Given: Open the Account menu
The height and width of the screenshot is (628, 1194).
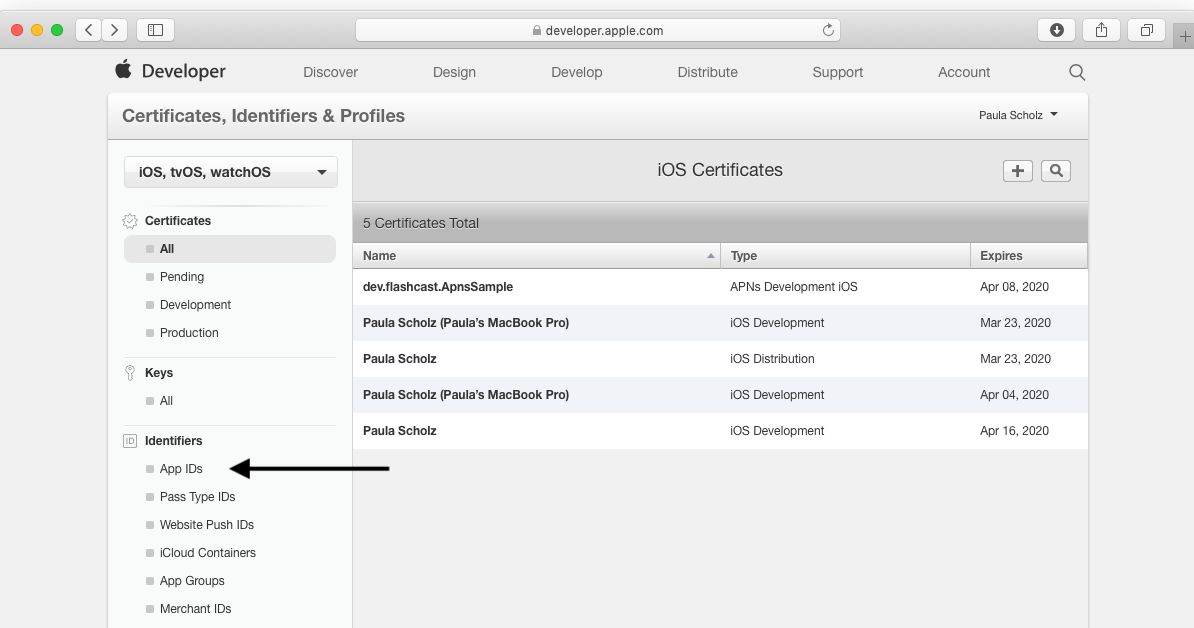Looking at the screenshot, I should pos(964,72).
